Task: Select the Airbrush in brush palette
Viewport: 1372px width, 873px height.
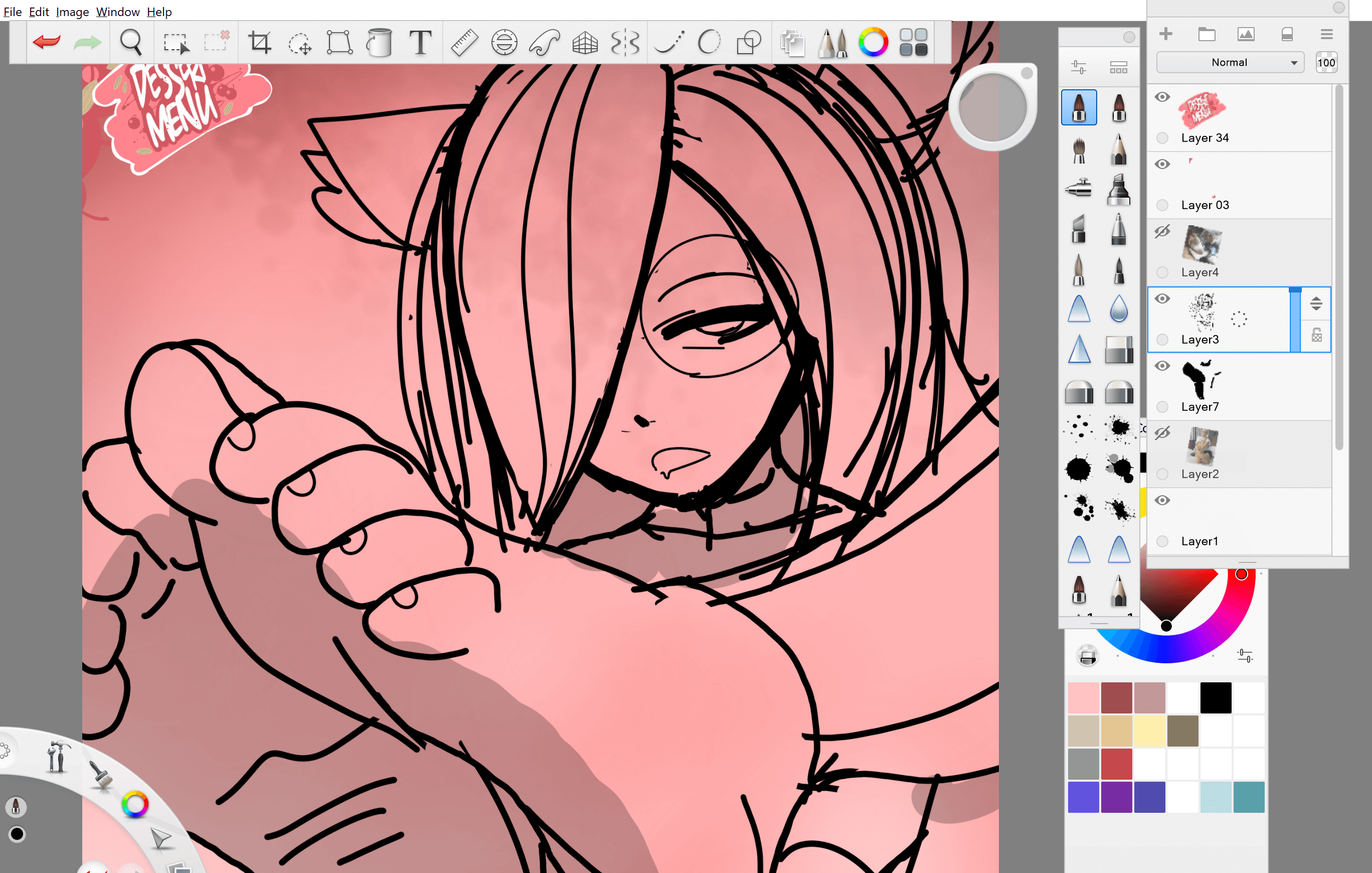Action: point(1079,188)
